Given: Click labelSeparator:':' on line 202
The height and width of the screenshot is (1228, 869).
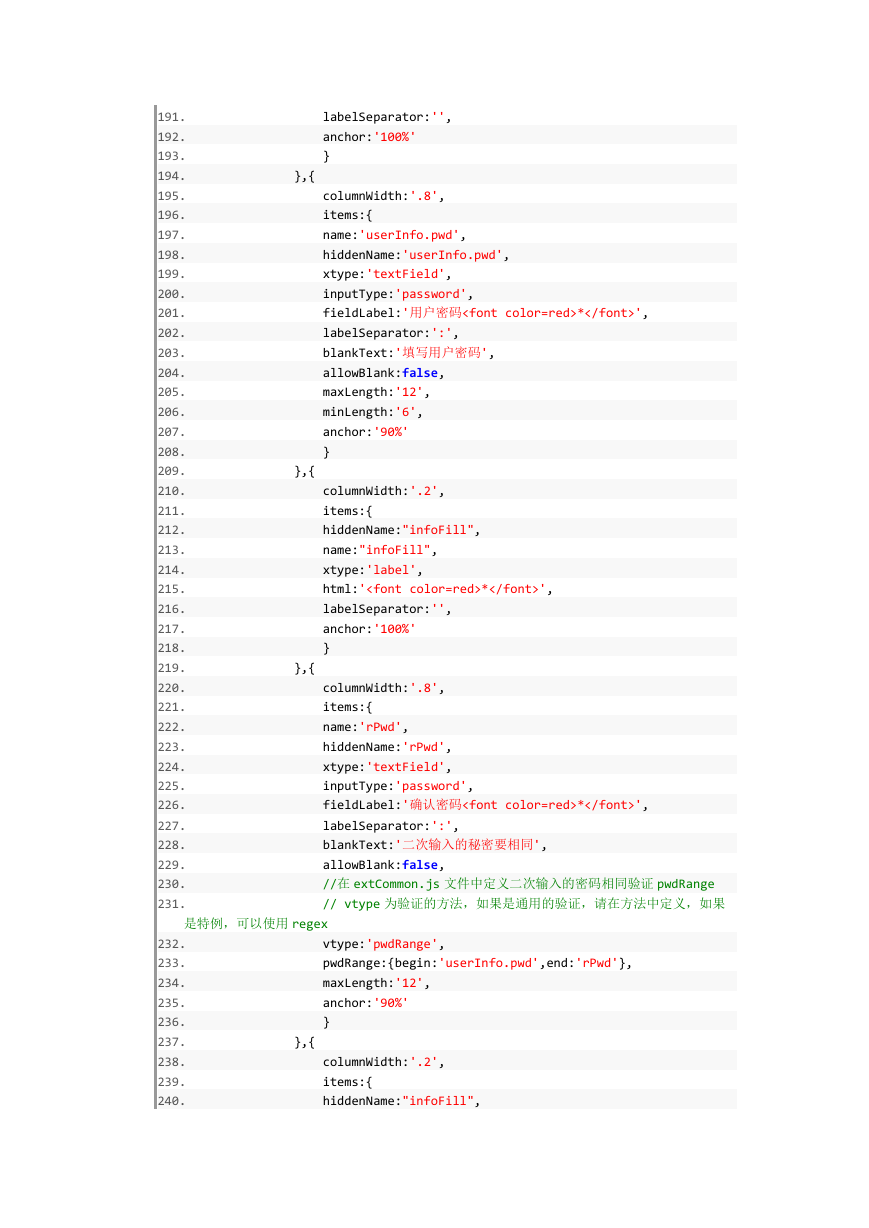Looking at the screenshot, I should pyautogui.click(x=391, y=333).
